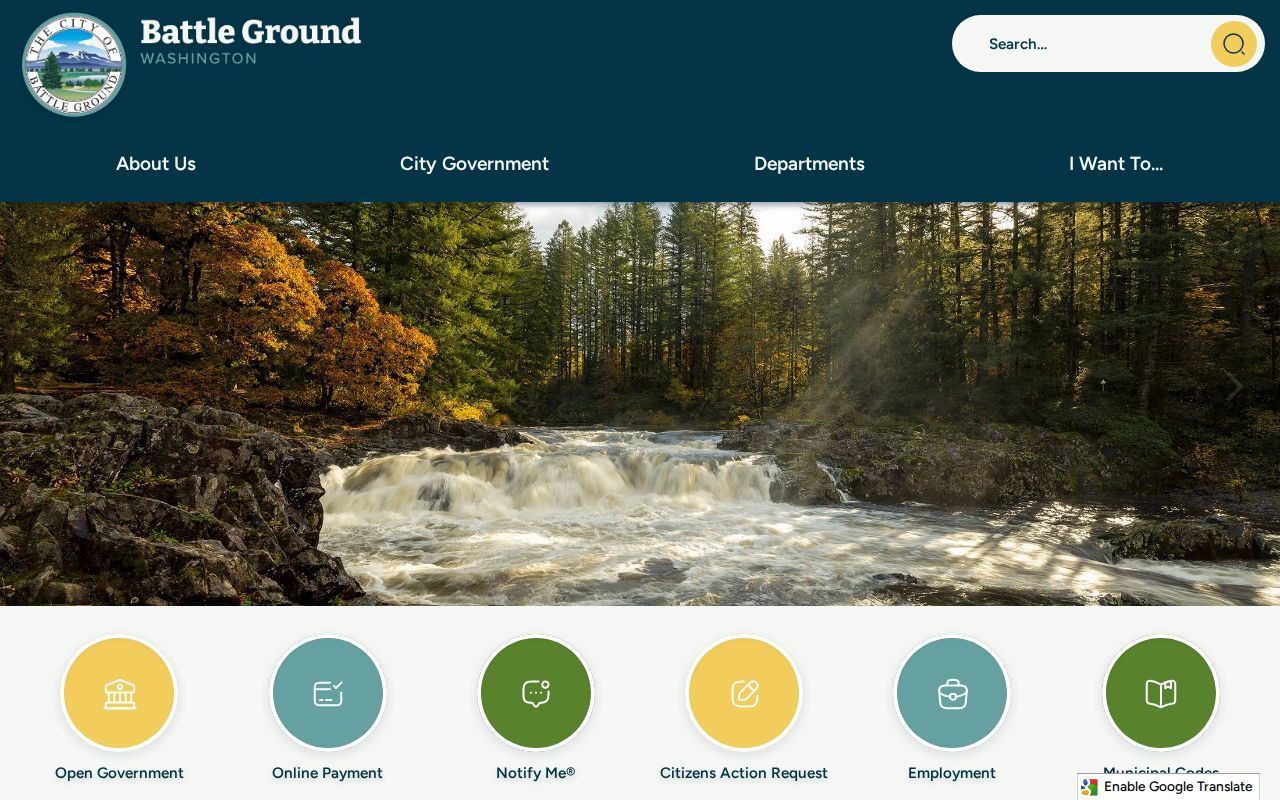1280x800 pixels.
Task: Open the Online Payment circle icon
Action: tap(328, 693)
